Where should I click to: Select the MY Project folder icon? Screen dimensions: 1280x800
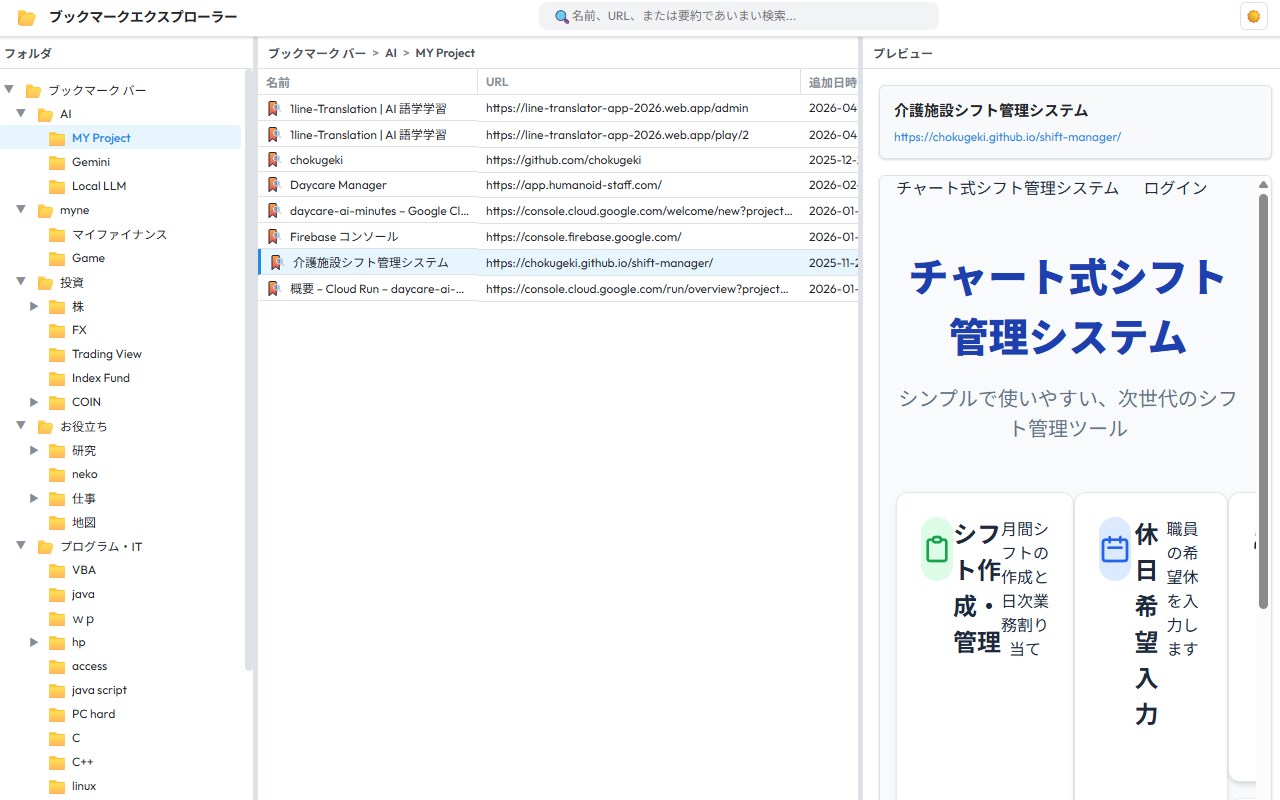click(57, 138)
